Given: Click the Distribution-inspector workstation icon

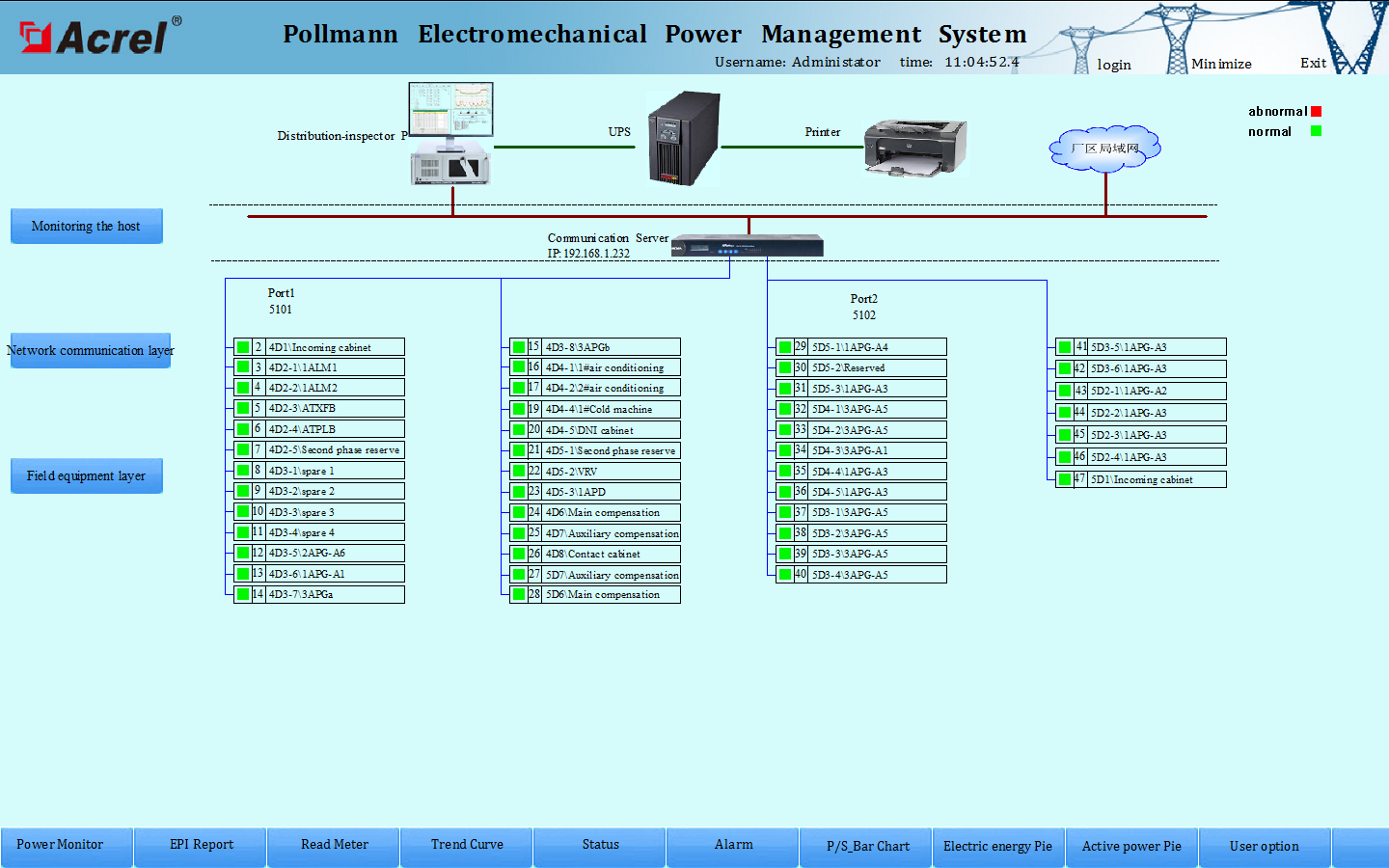Looking at the screenshot, I should coord(450,133).
